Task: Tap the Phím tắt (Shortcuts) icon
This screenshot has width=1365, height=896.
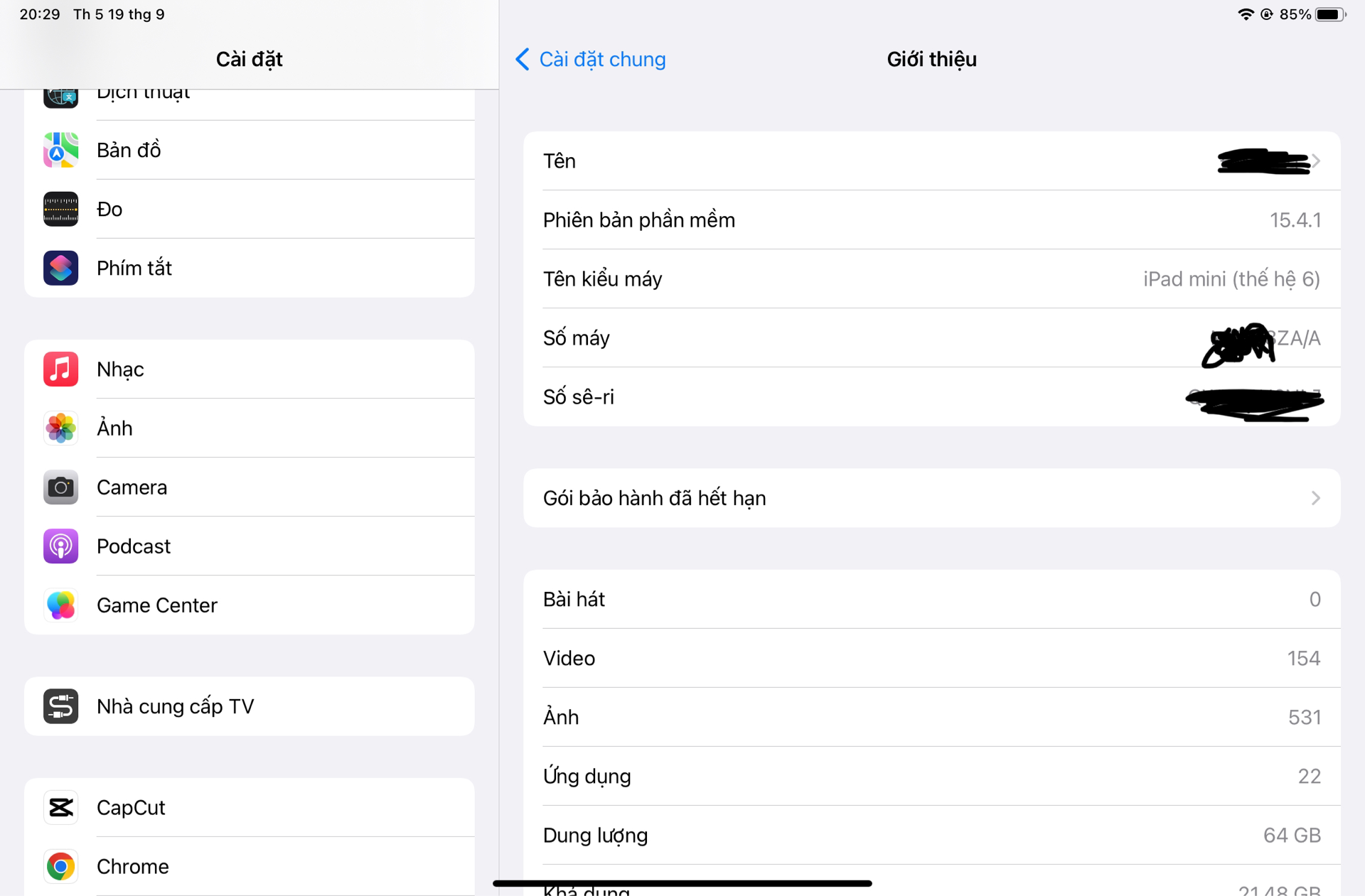Action: (60, 268)
